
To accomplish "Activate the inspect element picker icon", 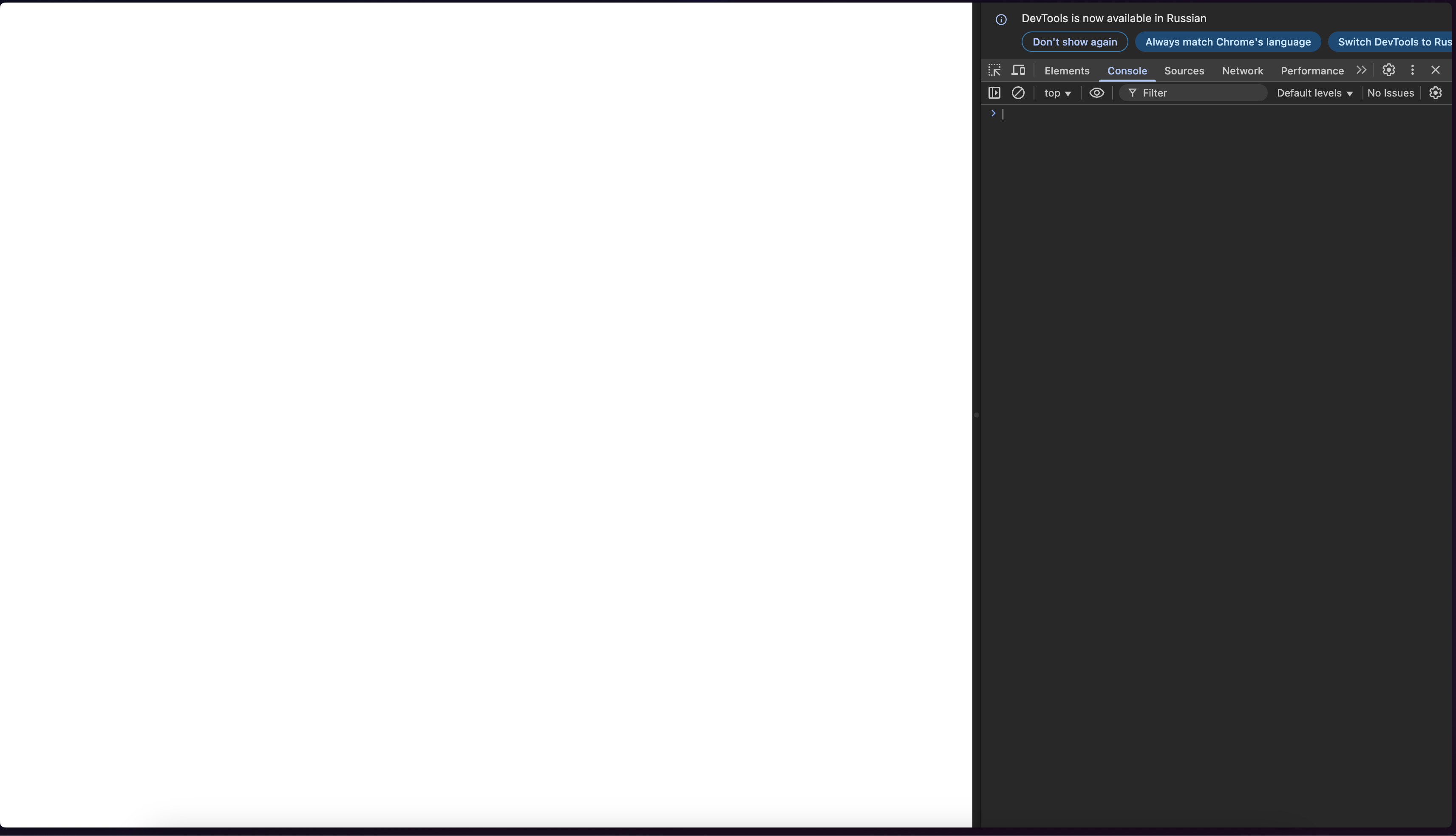I will tap(994, 70).
